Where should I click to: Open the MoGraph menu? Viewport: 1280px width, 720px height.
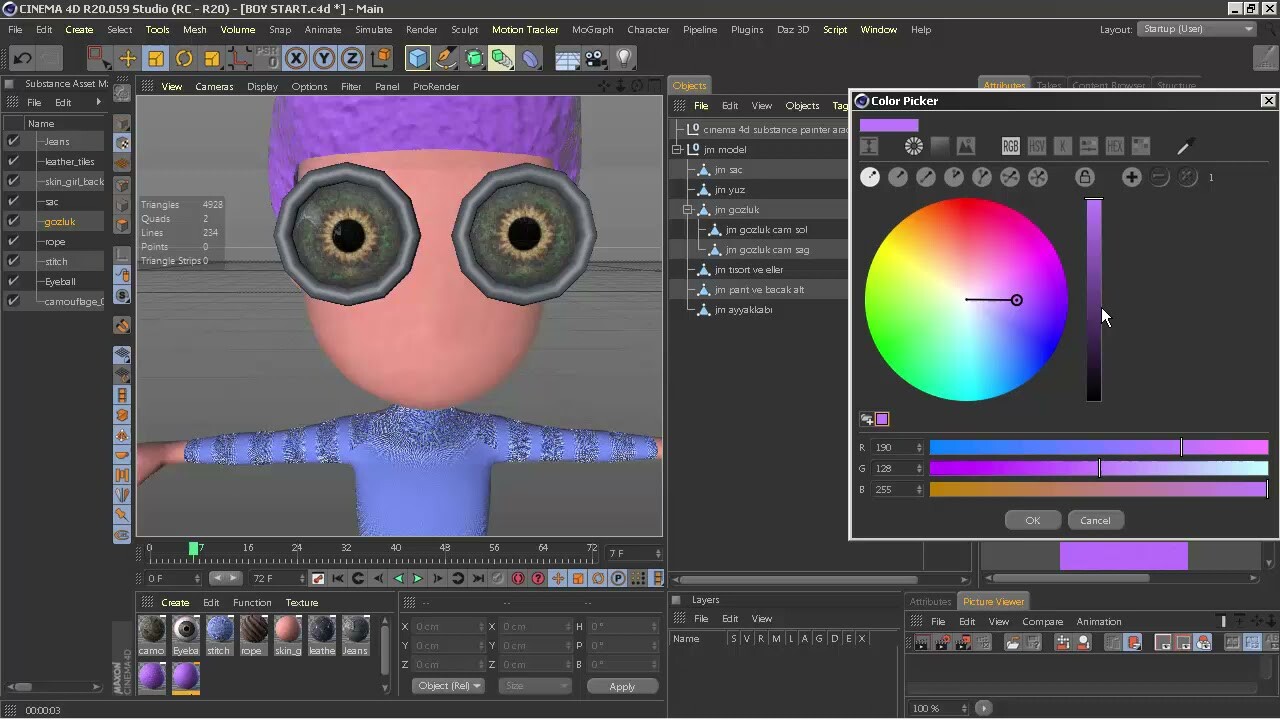tap(592, 29)
